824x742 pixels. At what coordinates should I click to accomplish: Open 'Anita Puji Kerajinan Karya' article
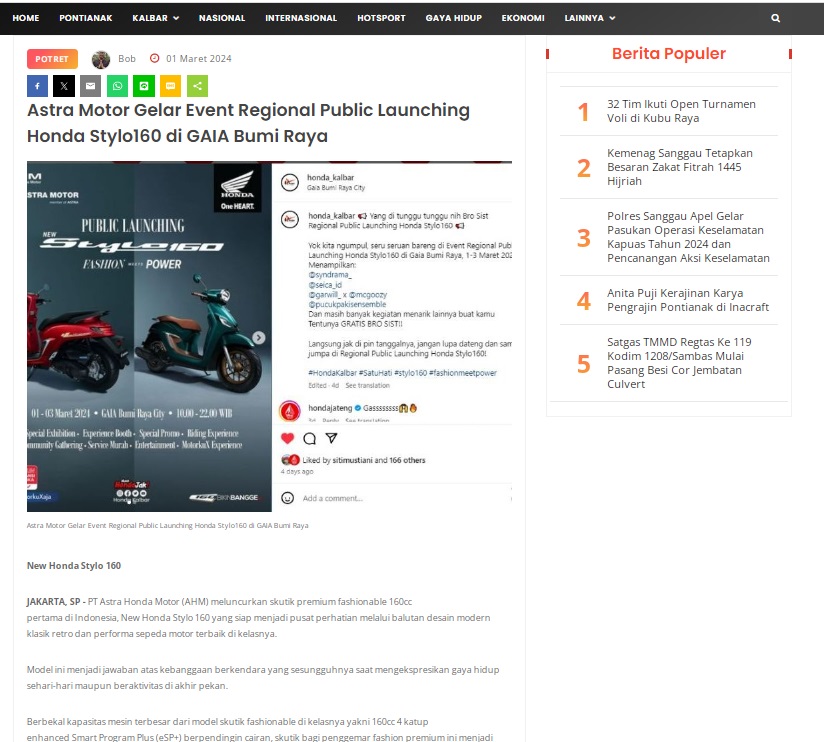(x=688, y=300)
